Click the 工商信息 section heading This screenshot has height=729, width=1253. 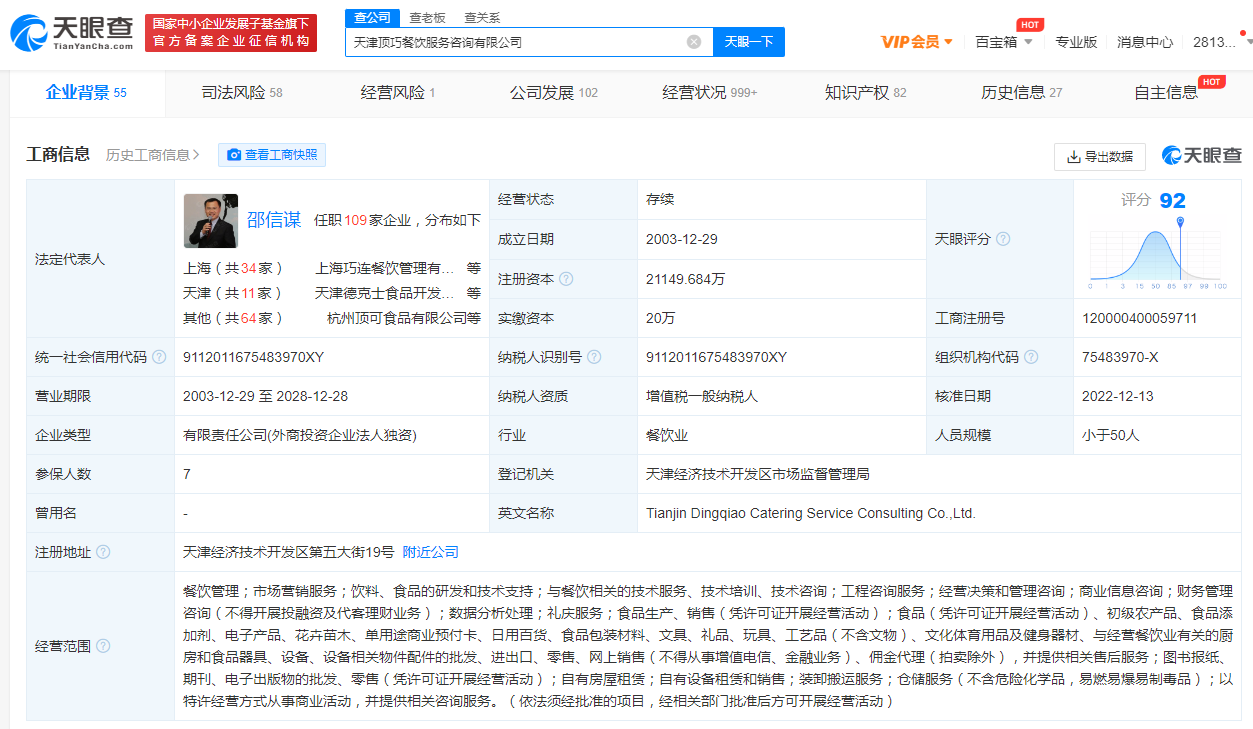[58, 154]
